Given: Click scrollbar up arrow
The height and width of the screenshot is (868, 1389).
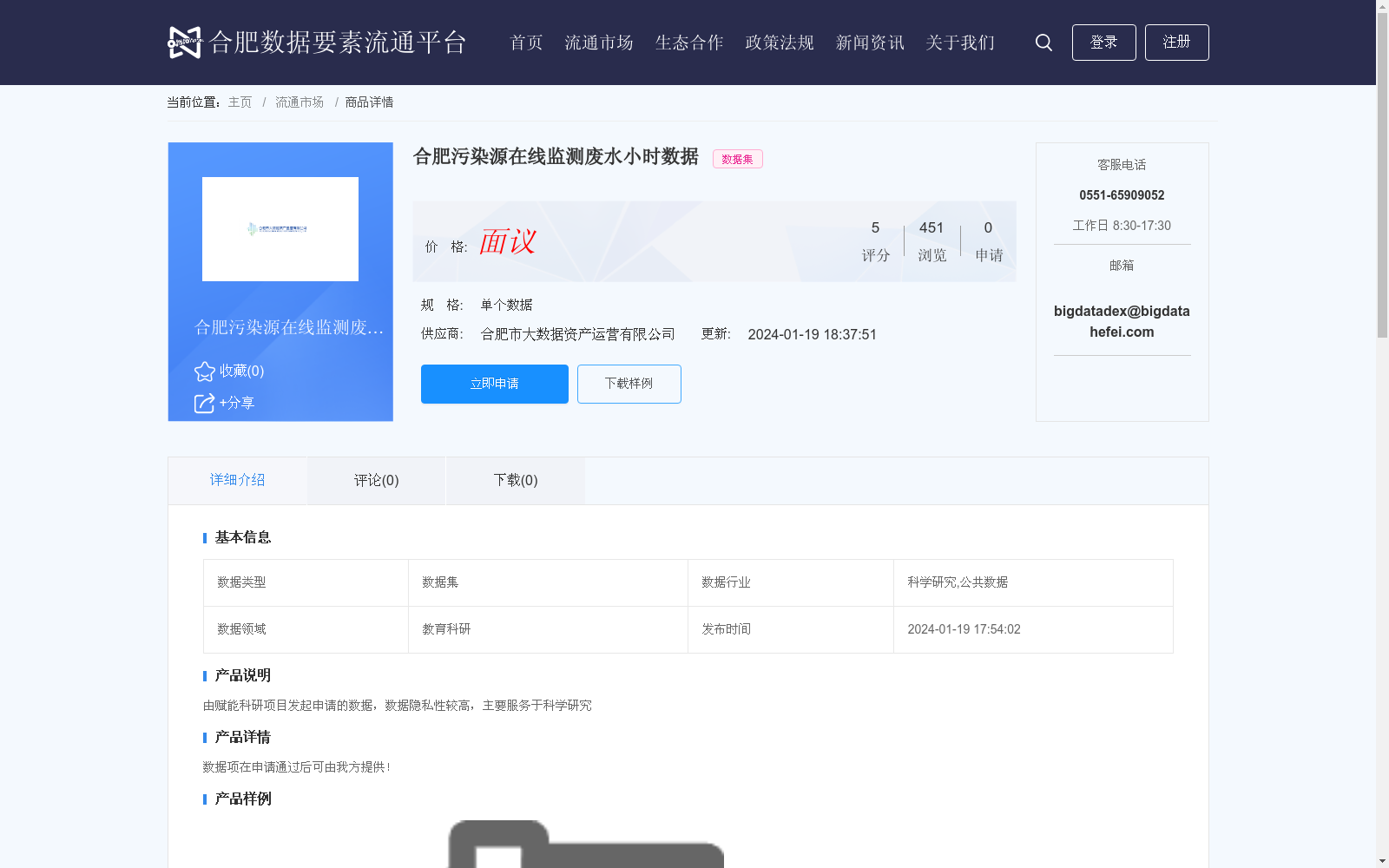Looking at the screenshot, I should coord(1382,6).
